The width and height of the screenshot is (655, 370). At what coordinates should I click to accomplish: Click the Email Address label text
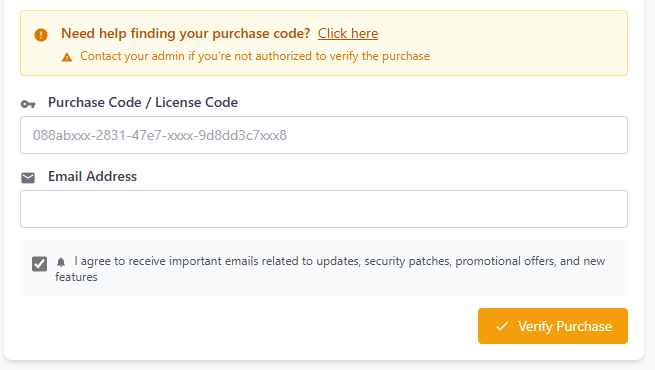tap(92, 176)
